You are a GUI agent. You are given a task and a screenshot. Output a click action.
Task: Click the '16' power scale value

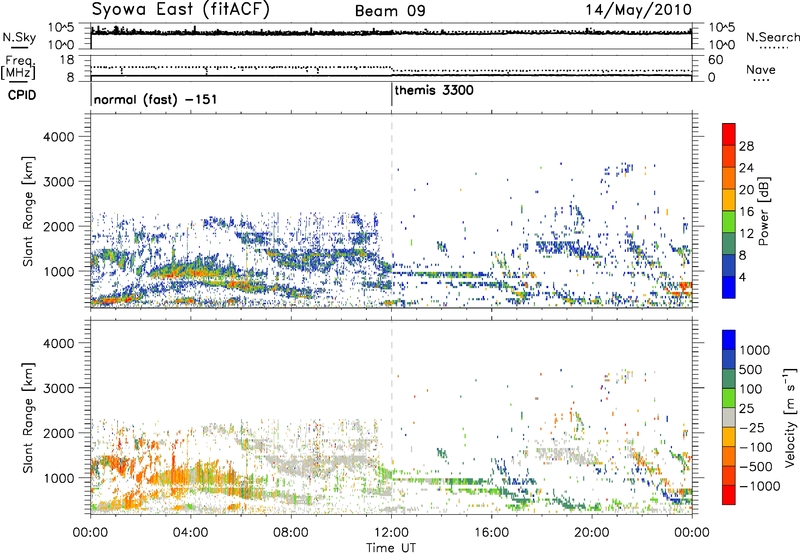[x=746, y=212]
